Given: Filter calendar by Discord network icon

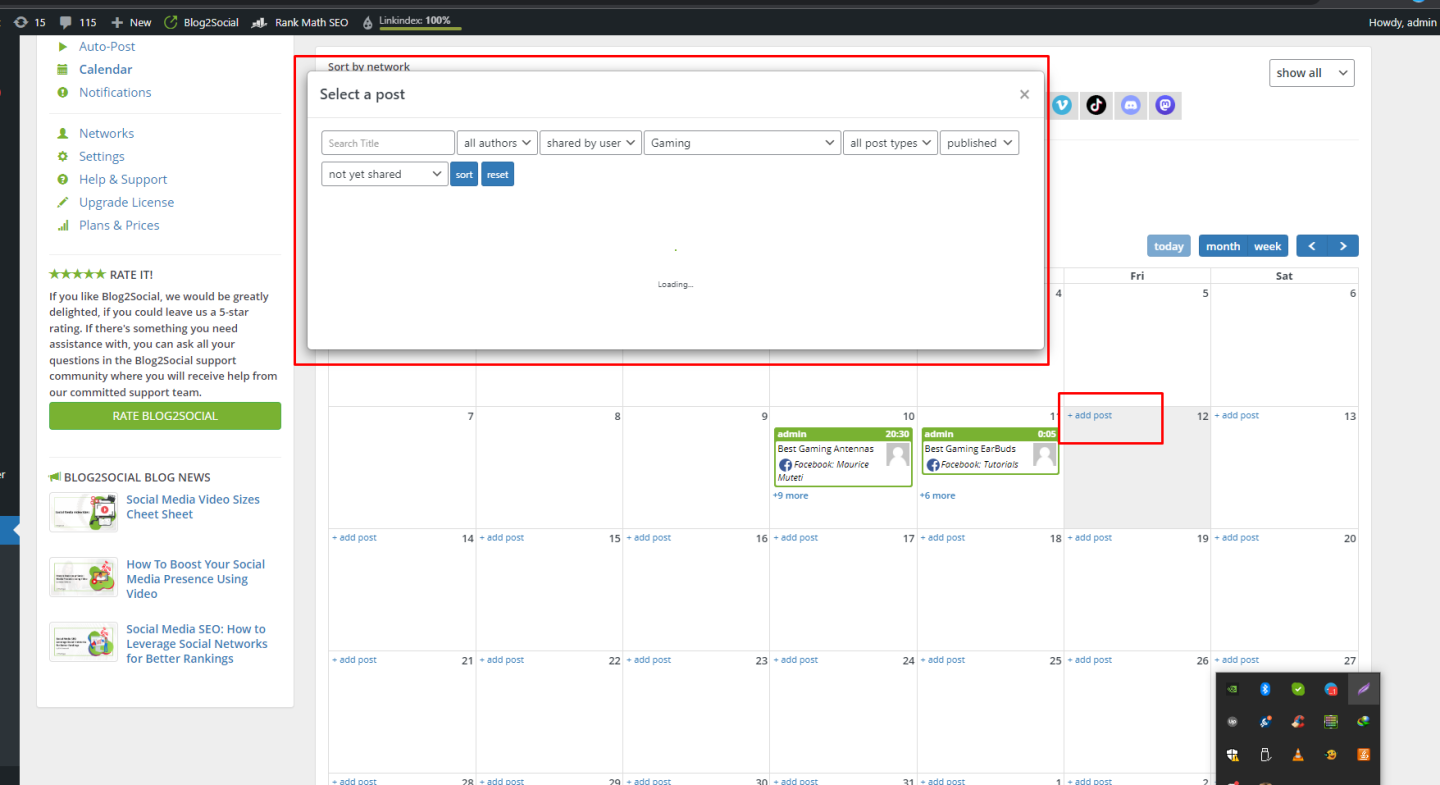Looking at the screenshot, I should pyautogui.click(x=1130, y=104).
